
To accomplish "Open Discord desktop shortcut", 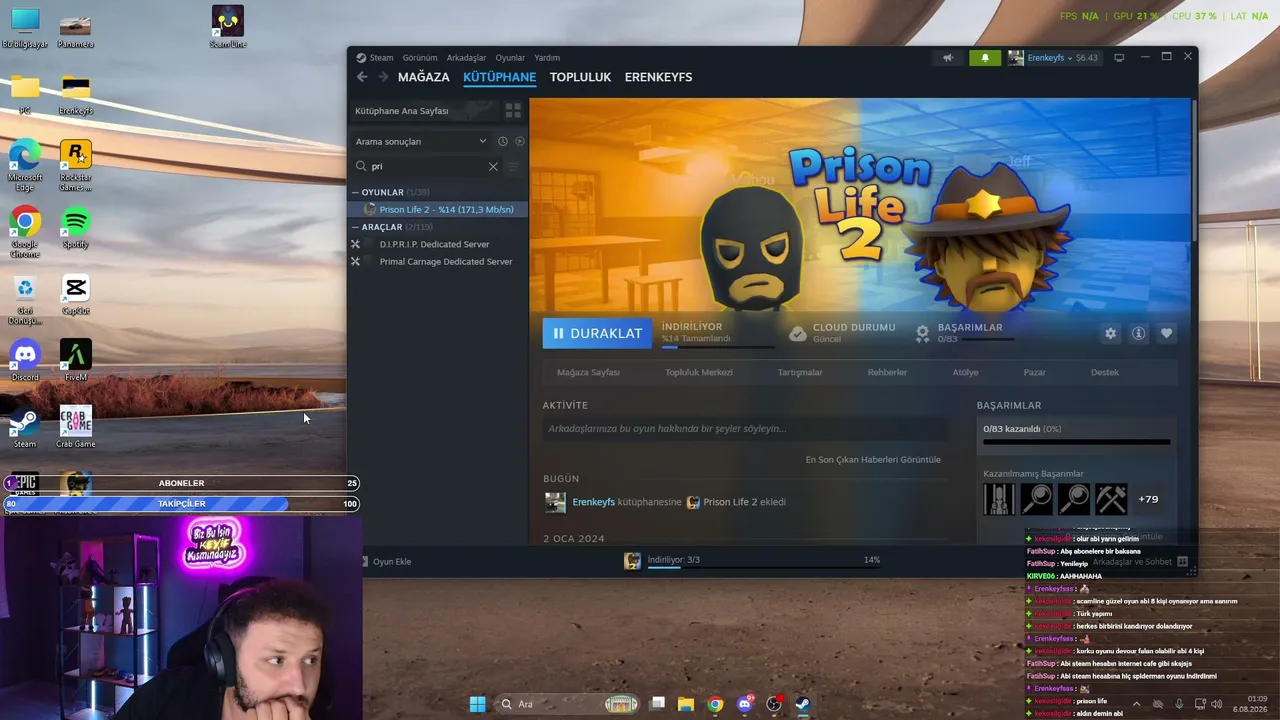I will (25, 360).
